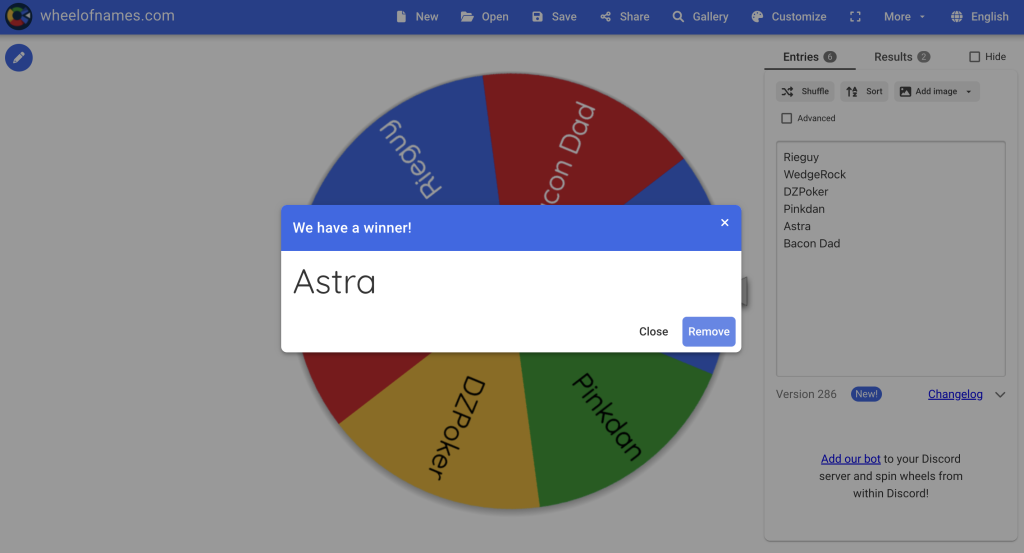1024x553 pixels.
Task: Save the current wheel
Action: [554, 17]
